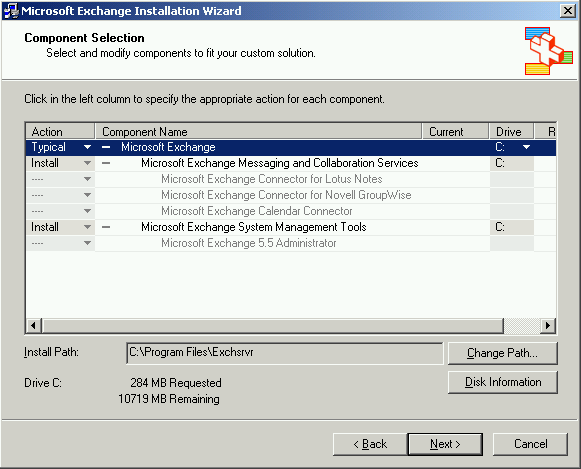Viewport: 581px width, 469px height.
Task: Open the Typical action dropdown for Microsoft Exchange
Action: point(87,147)
